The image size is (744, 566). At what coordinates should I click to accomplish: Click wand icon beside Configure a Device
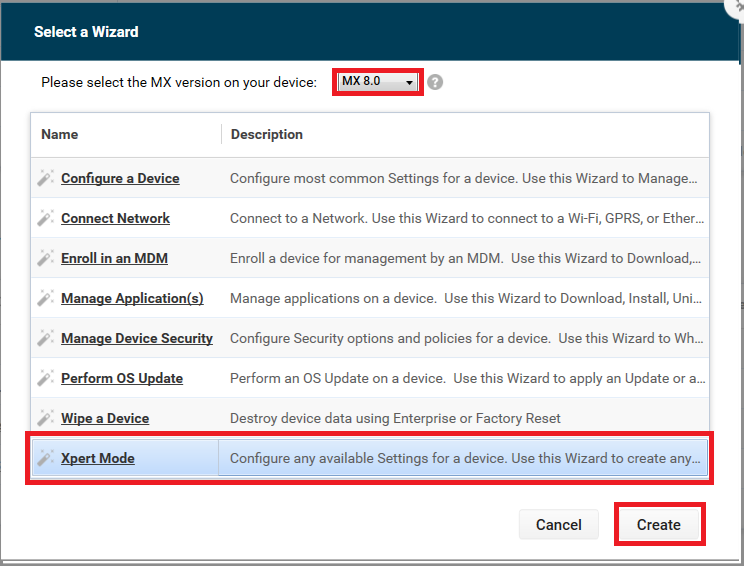pyautogui.click(x=46, y=178)
